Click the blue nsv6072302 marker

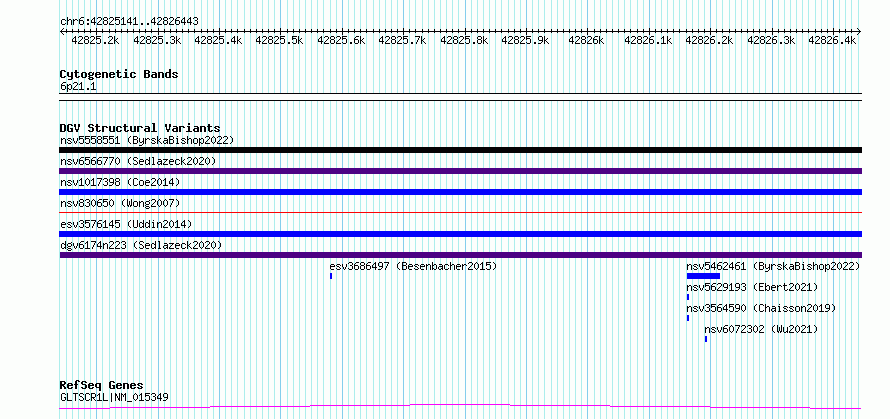coord(706,339)
